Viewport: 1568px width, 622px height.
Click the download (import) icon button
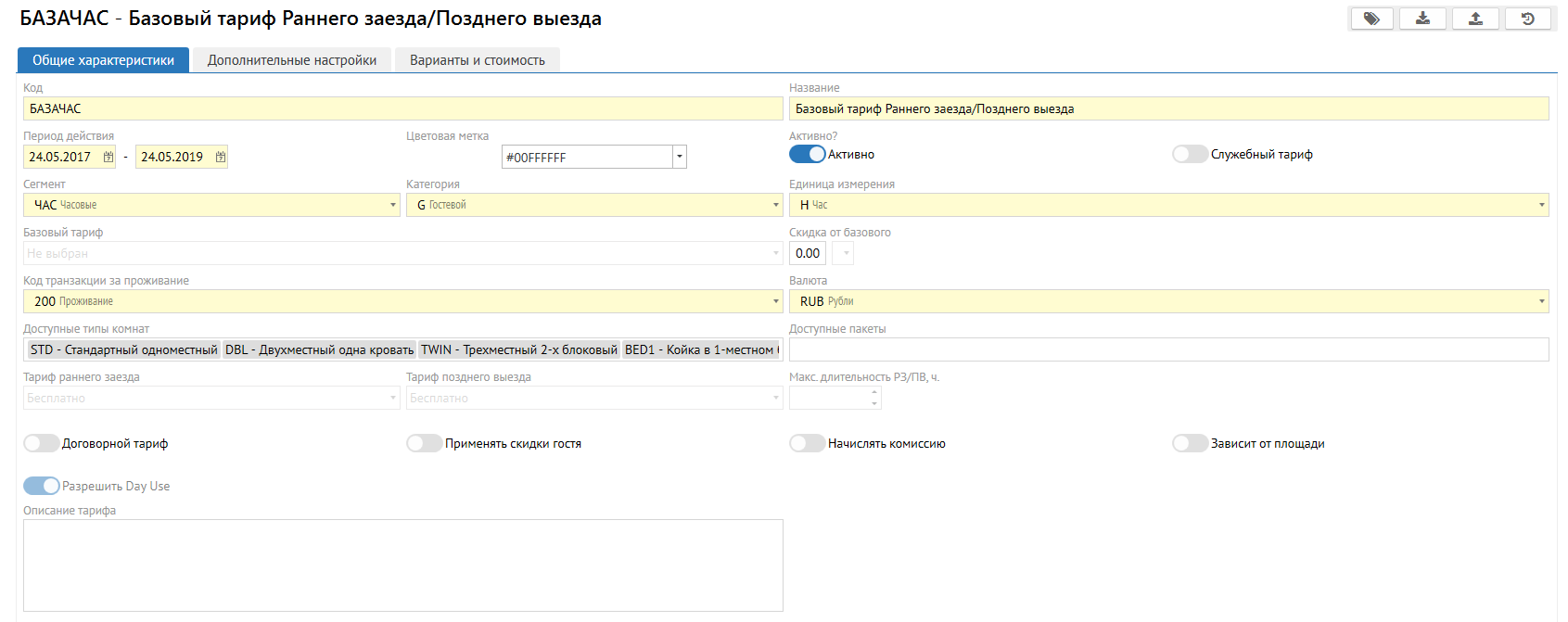pyautogui.click(x=1422, y=19)
